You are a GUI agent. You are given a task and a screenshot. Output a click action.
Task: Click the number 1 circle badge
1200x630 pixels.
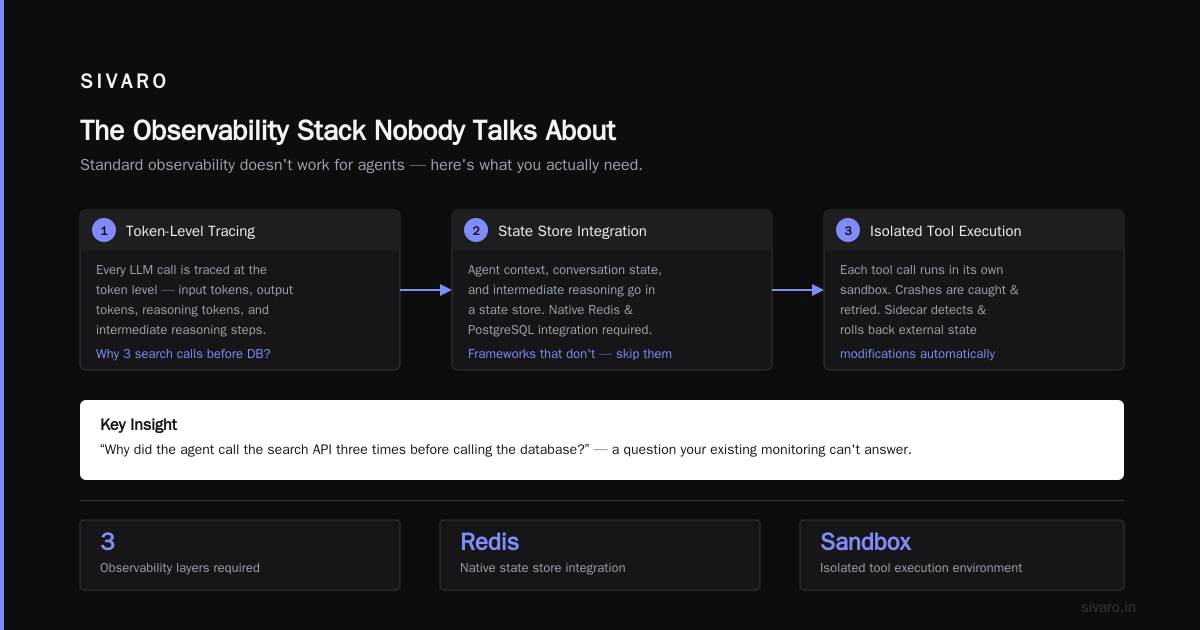104,230
